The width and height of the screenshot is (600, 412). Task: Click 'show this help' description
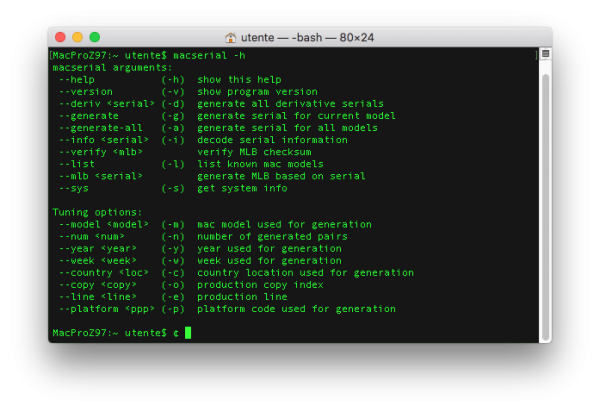tap(239, 80)
